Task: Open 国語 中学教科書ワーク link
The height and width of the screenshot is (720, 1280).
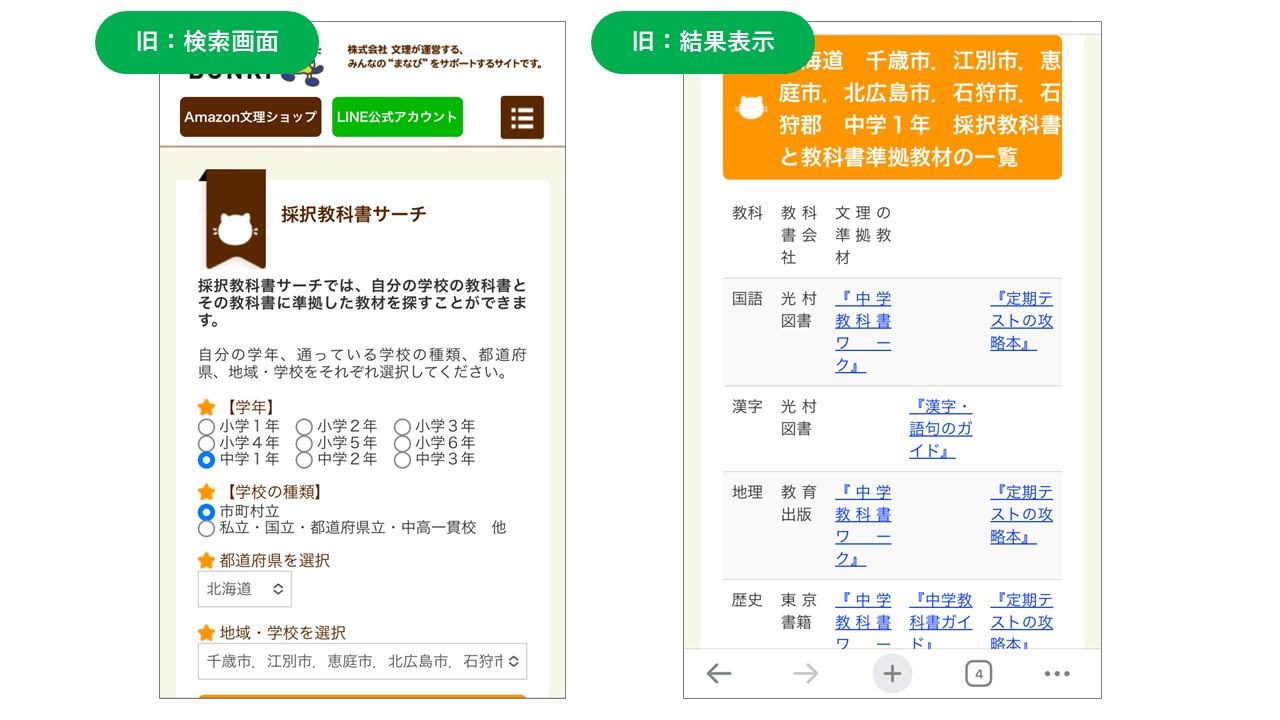Action: point(863,331)
